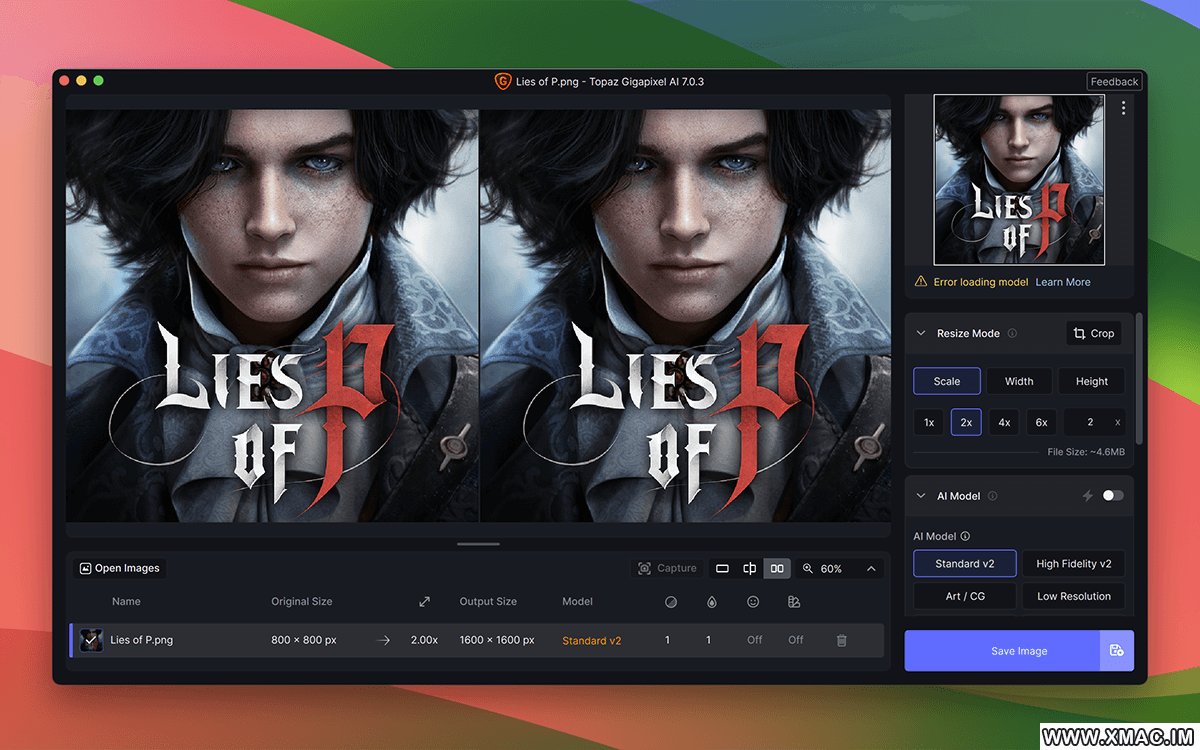Screen dimensions: 1200x750
Task: Click the Lies of P preview thumbnail in sidebar
Action: point(1019,180)
